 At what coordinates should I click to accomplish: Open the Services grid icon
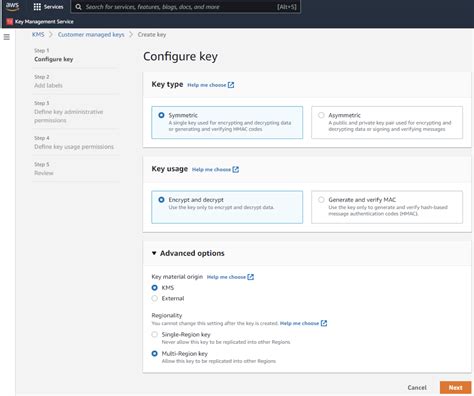pyautogui.click(x=37, y=7)
